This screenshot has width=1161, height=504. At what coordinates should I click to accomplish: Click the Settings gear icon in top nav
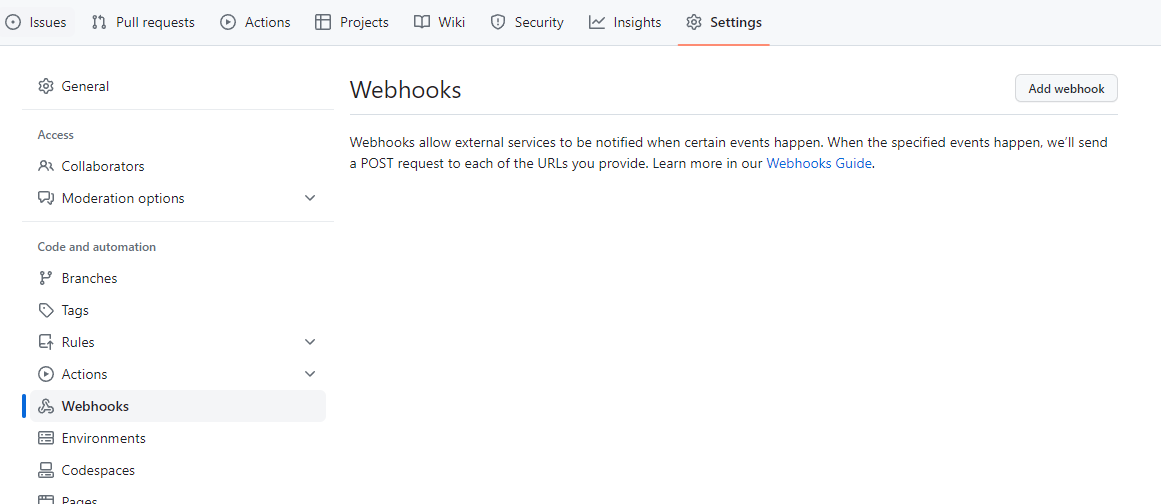click(694, 22)
